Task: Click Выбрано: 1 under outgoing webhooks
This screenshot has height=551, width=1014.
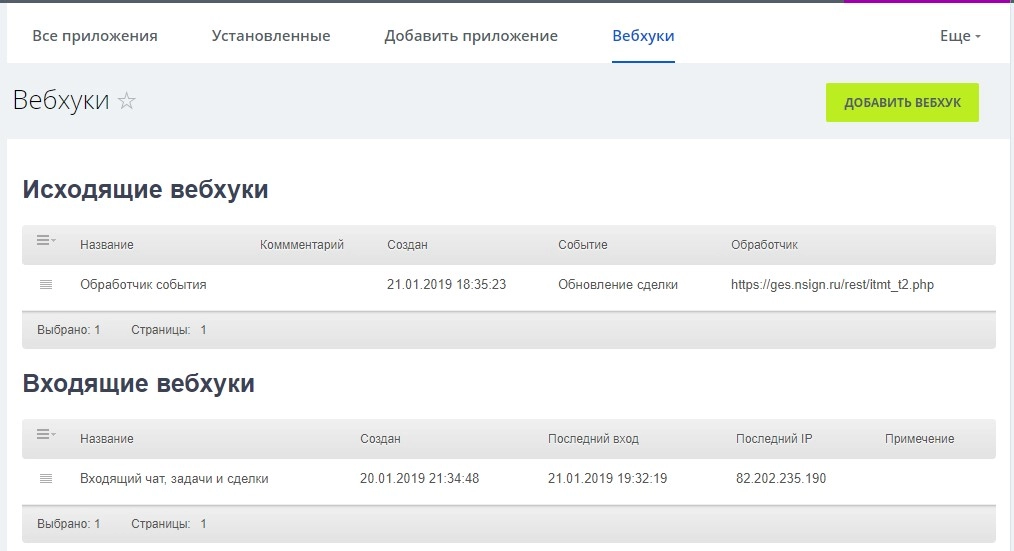Action: click(x=69, y=330)
